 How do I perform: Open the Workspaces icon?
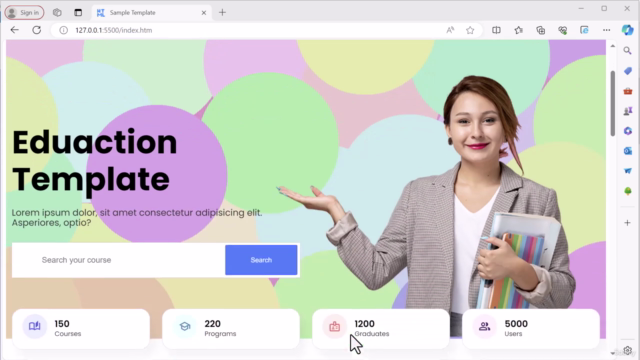(x=57, y=13)
